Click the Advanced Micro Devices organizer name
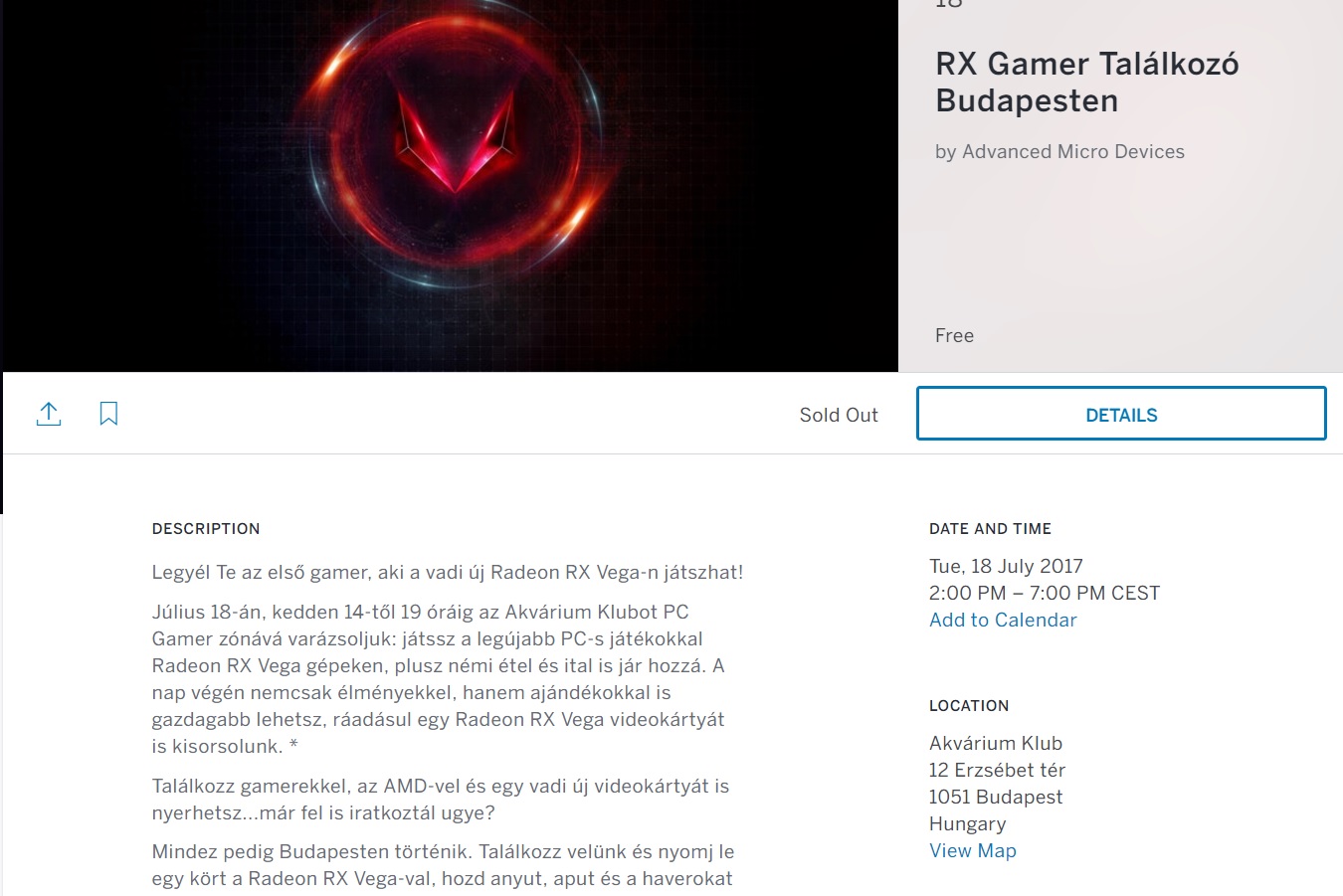 (x=1072, y=152)
